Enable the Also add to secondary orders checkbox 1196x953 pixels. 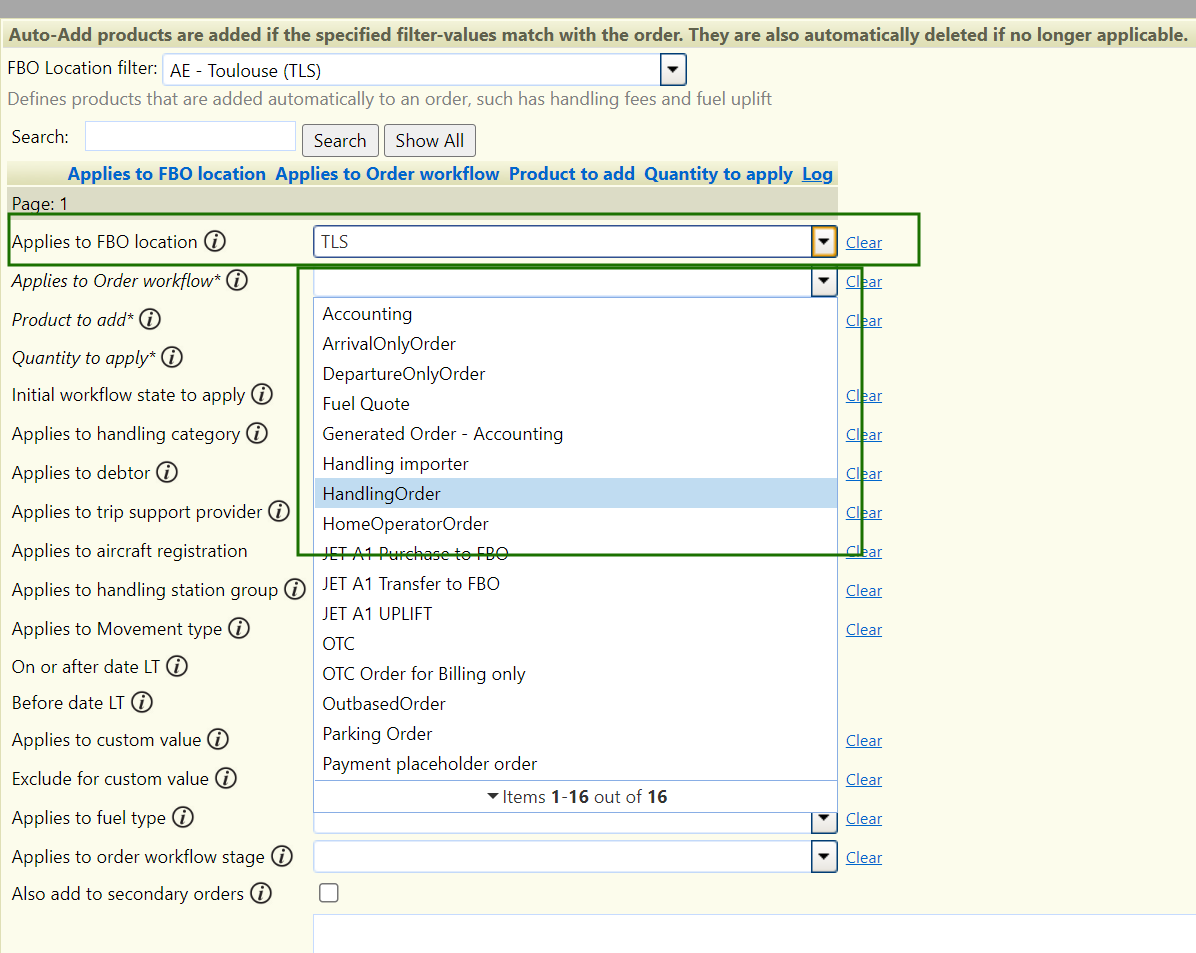pyautogui.click(x=328, y=893)
